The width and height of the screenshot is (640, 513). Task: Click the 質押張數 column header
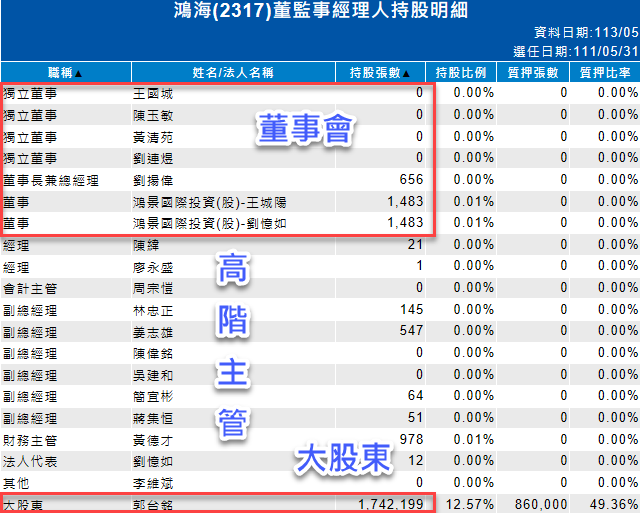click(x=533, y=73)
